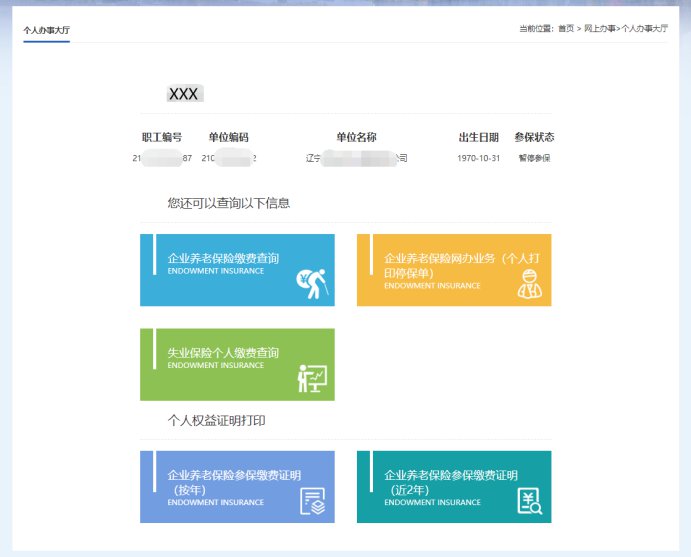The width and height of the screenshot is (691, 557).
Task: Click the 暂停参保 status value
Action: 534,158
